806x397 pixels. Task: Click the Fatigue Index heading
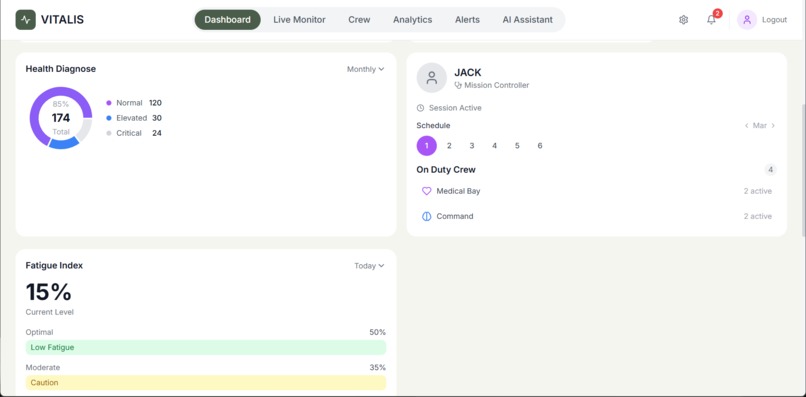point(54,266)
